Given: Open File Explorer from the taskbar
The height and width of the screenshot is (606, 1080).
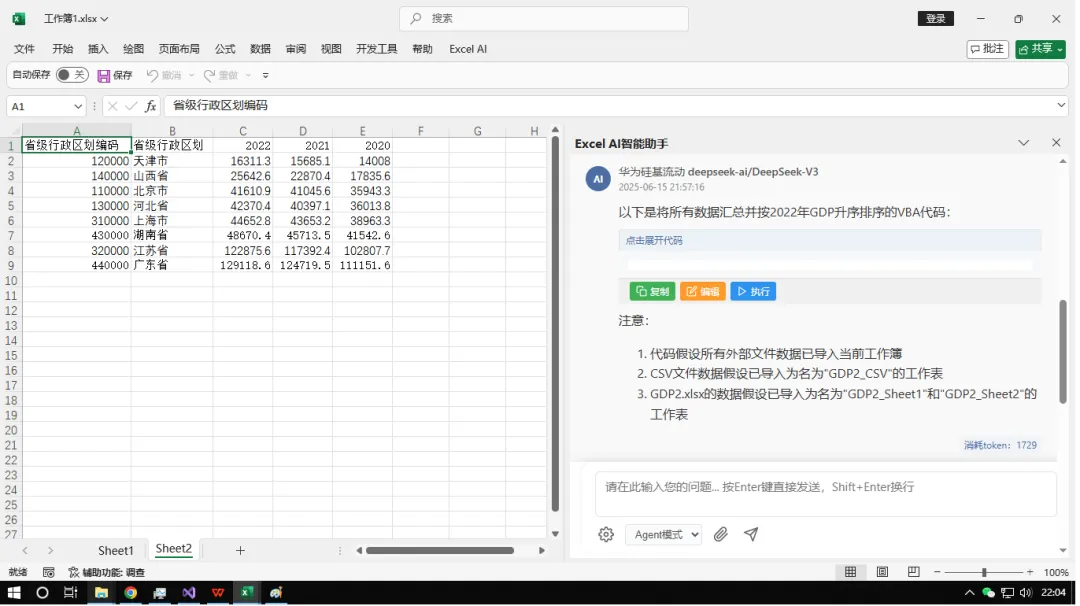Looking at the screenshot, I should [101, 593].
